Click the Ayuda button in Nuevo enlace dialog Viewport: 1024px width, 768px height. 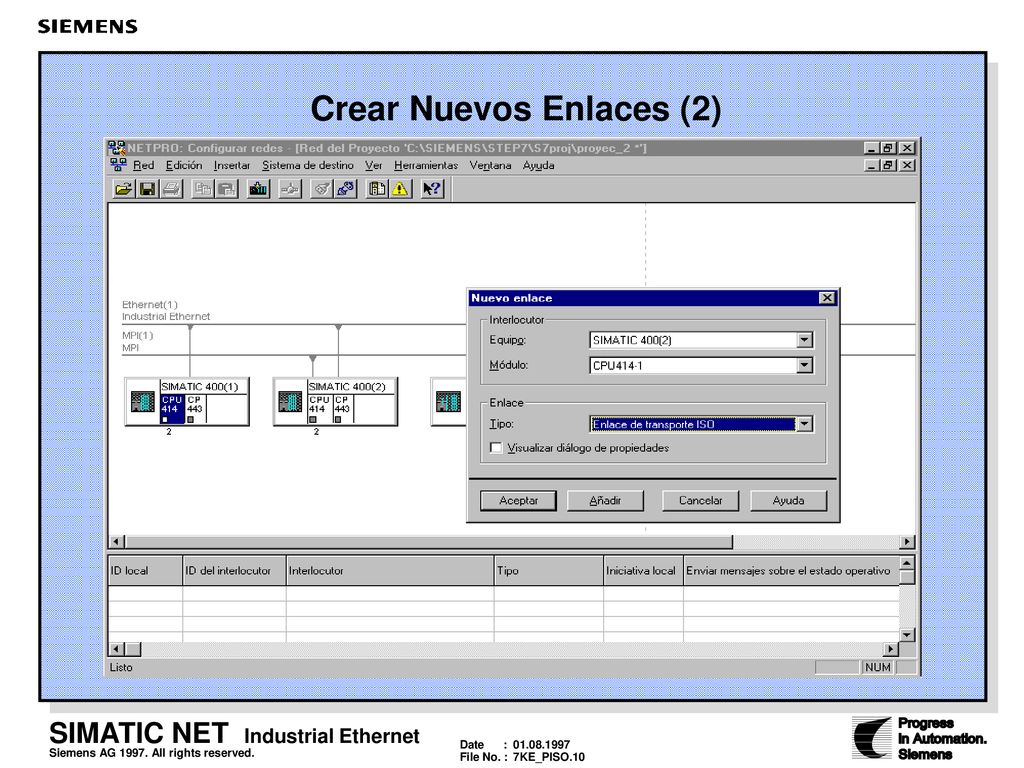click(x=788, y=501)
